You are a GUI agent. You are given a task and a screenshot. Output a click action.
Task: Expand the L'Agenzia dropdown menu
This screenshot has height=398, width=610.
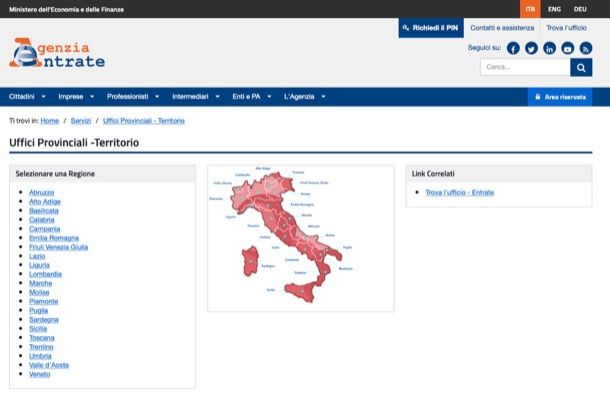pos(305,96)
